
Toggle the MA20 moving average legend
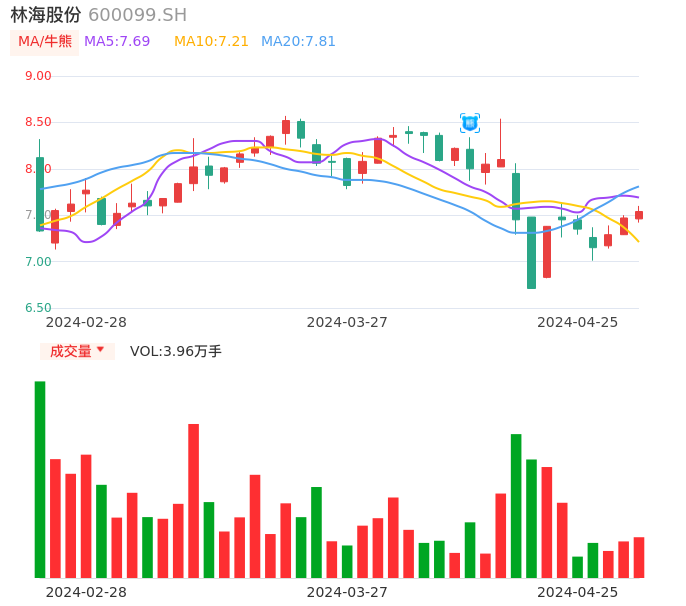click(x=298, y=42)
